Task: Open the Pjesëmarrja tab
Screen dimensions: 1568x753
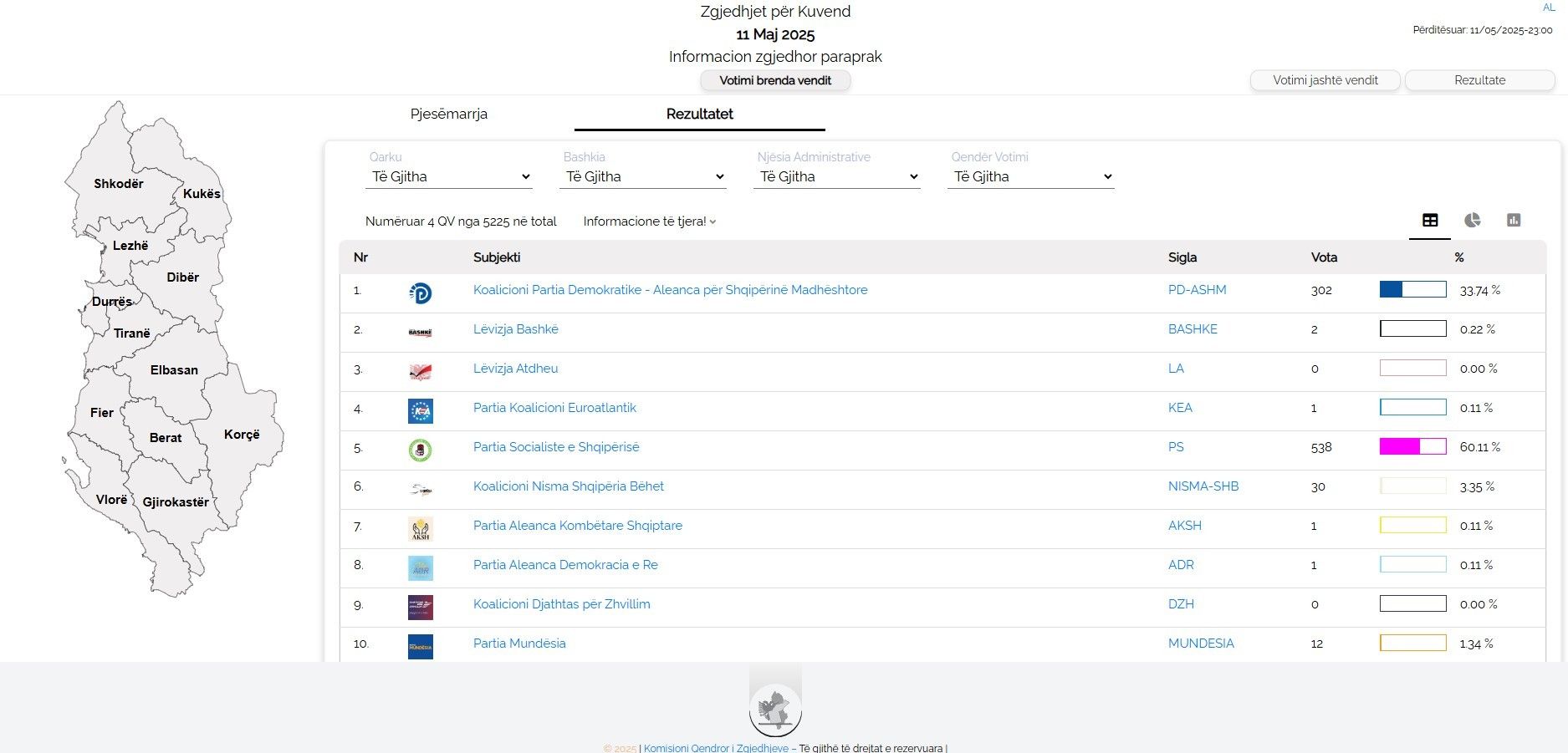Action: point(448,114)
